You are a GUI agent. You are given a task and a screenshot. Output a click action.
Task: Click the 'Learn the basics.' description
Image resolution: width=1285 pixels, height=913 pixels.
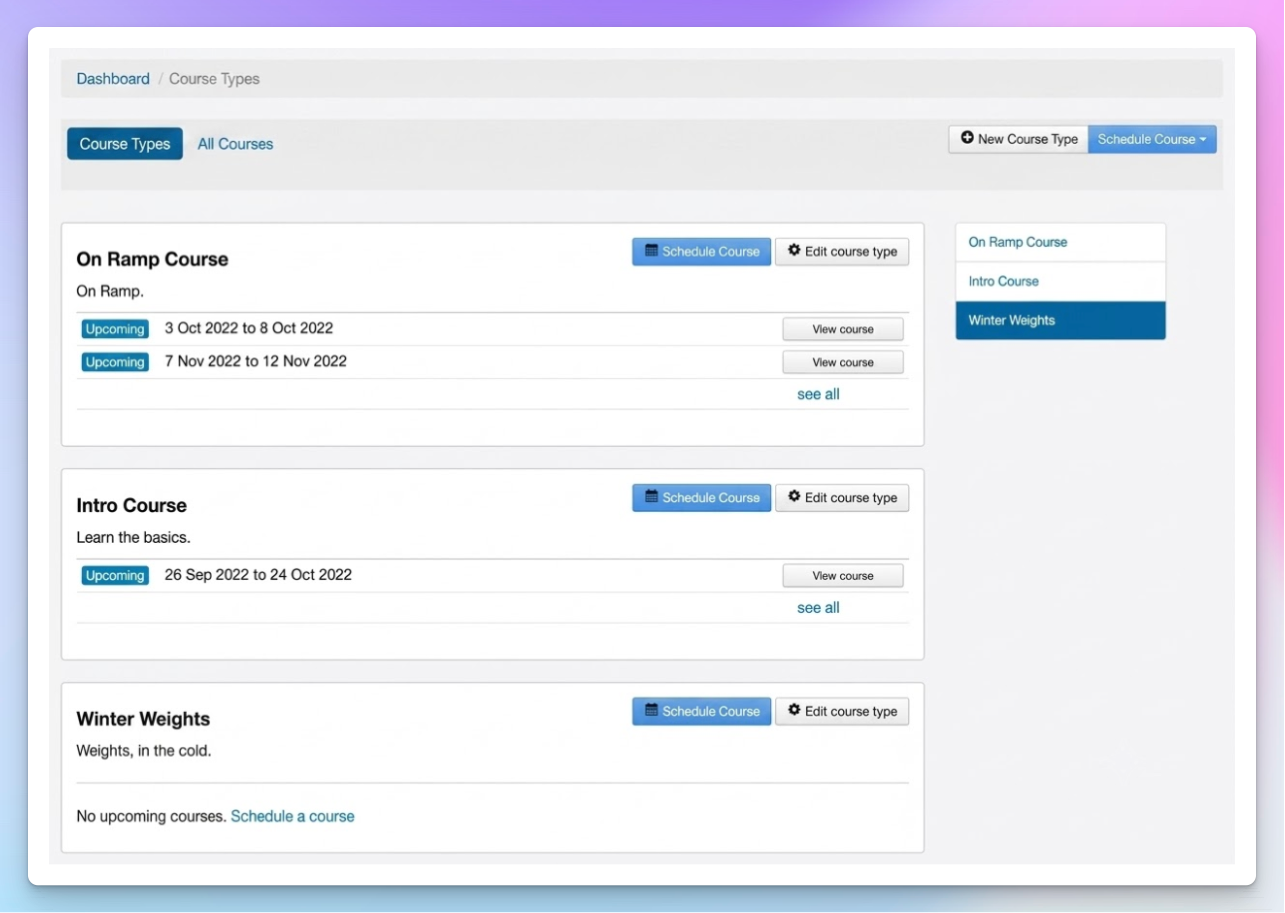[x=133, y=537]
